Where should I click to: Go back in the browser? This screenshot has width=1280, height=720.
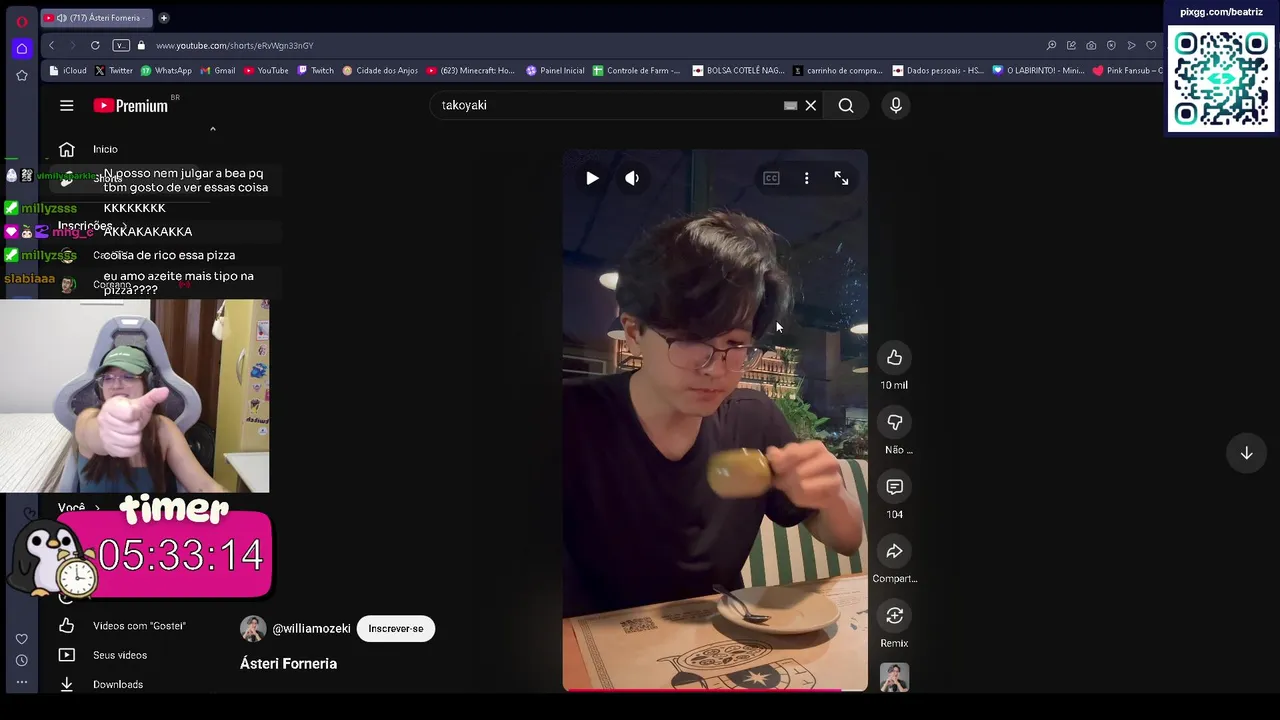pos(52,45)
